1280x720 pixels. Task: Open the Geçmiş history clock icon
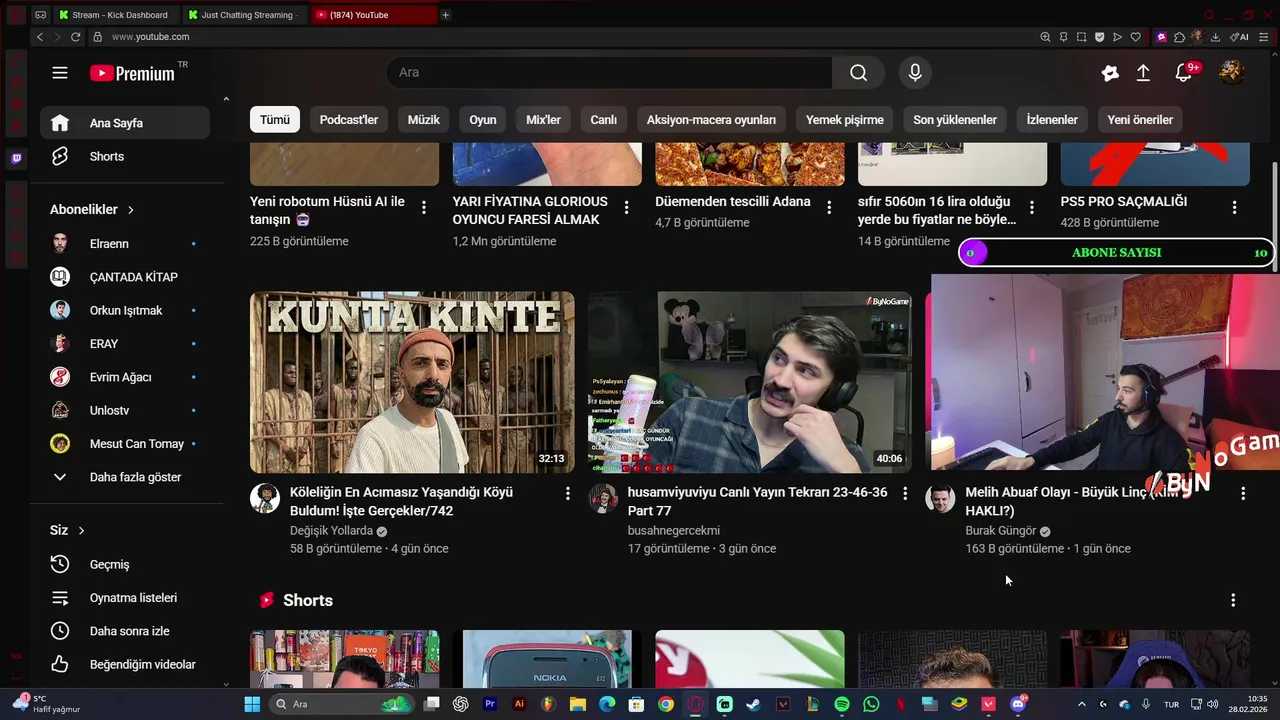pos(60,564)
